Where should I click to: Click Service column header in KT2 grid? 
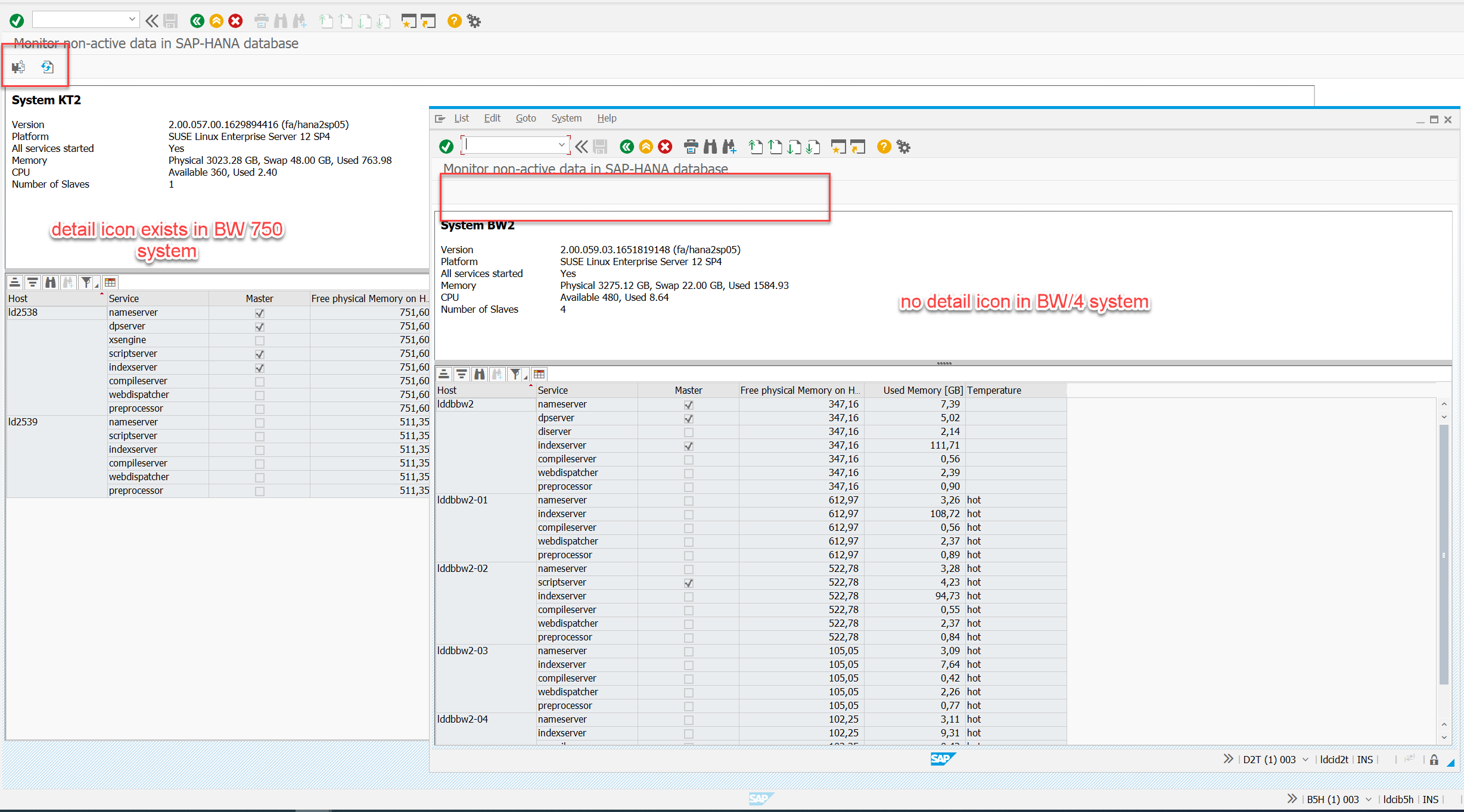click(x=157, y=298)
